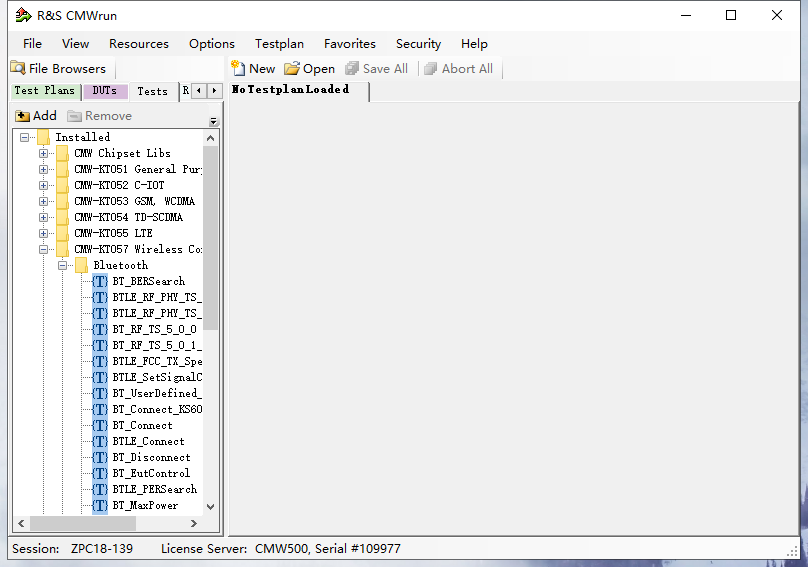The height and width of the screenshot is (567, 808).
Task: Click the CMW-KT055 LTE folder icon
Action: tap(62, 234)
